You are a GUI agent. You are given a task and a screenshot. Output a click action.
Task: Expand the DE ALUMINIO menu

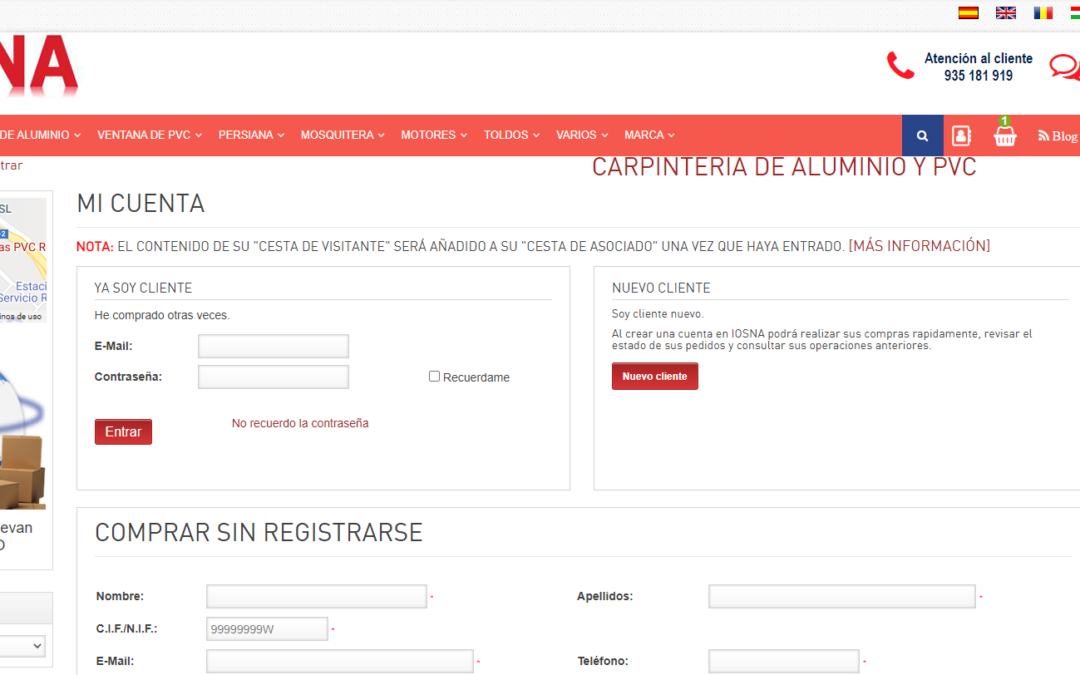pyautogui.click(x=40, y=135)
